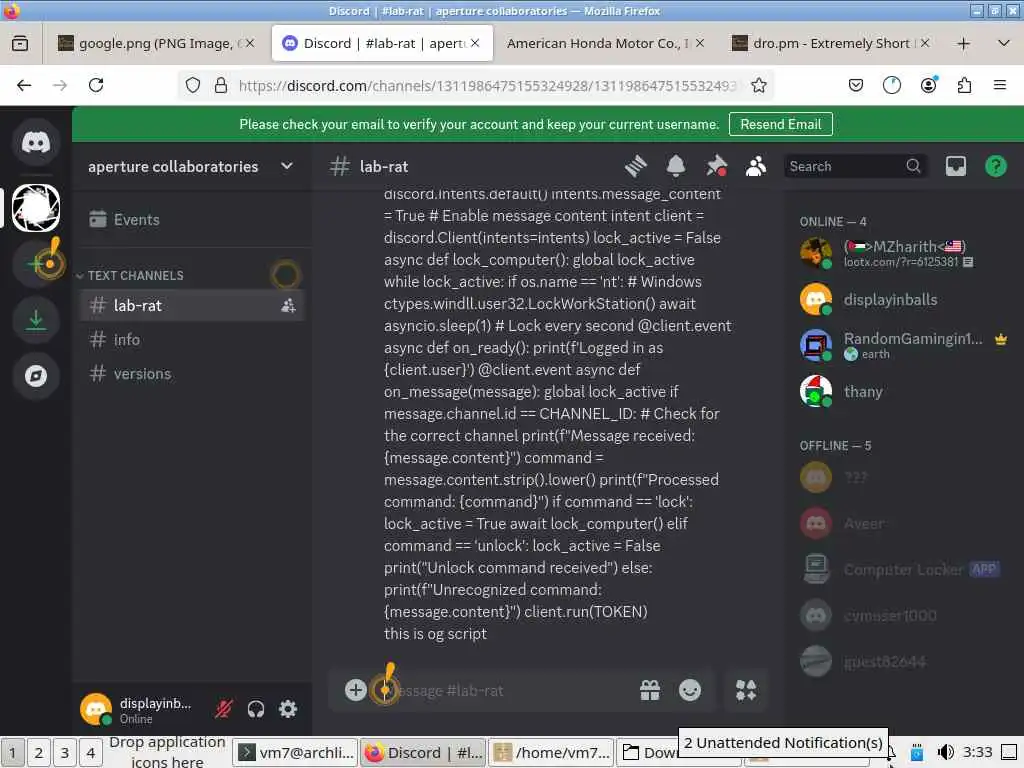The width and height of the screenshot is (1024, 768).
Task: Click the volume speaker tray icon
Action: coord(945,752)
